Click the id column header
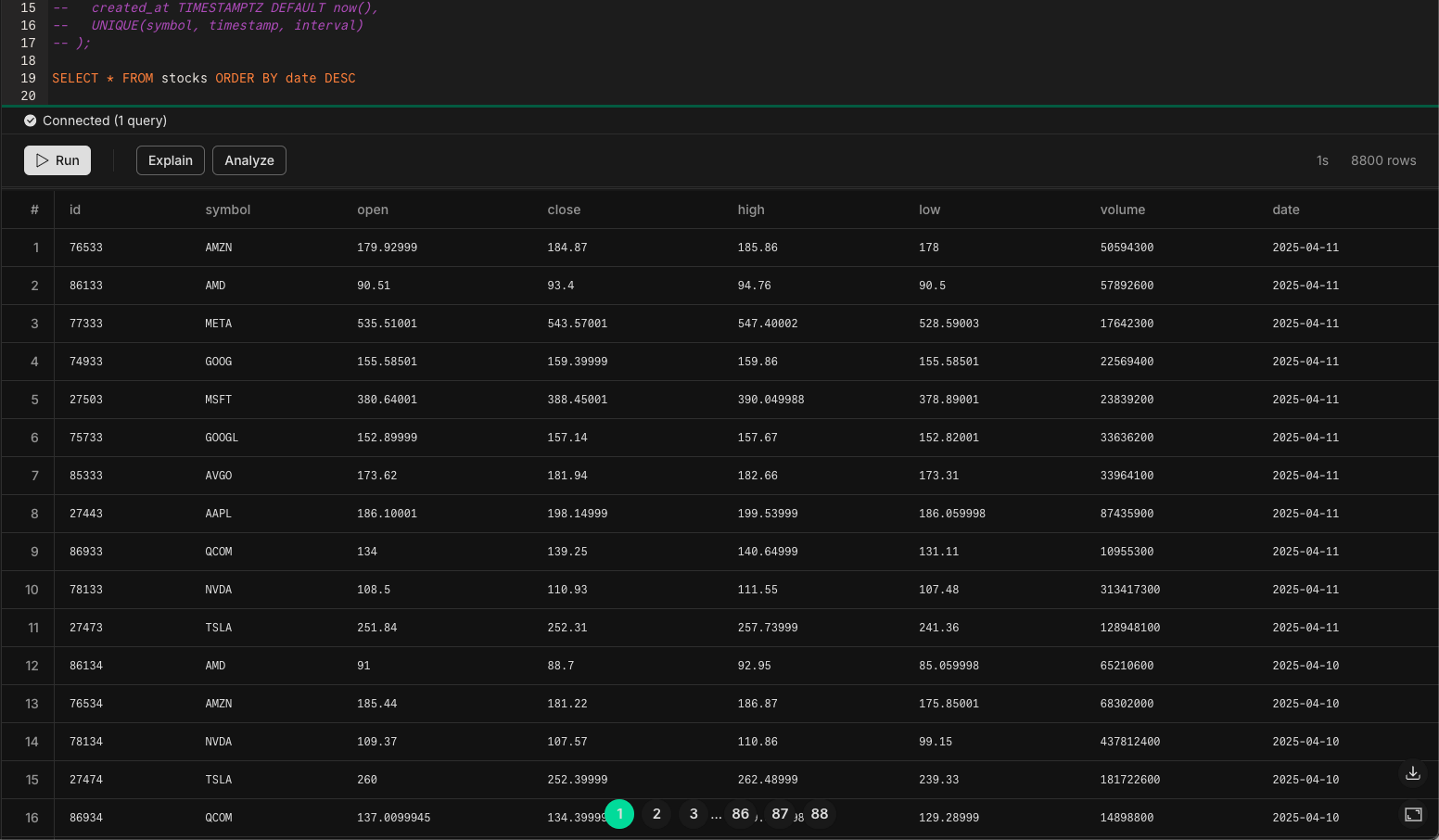The width and height of the screenshot is (1439, 840). 75,210
